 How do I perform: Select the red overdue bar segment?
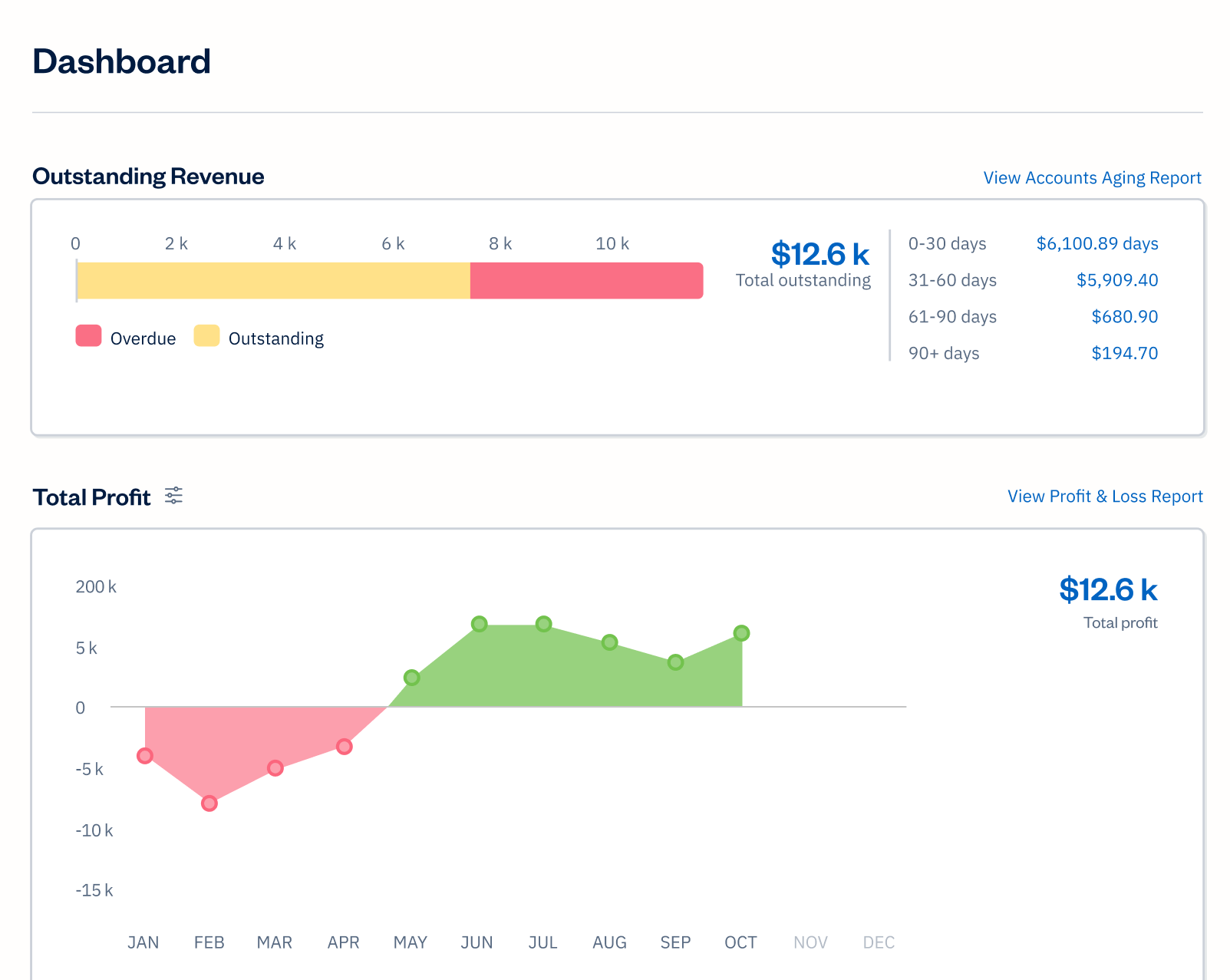click(x=587, y=281)
